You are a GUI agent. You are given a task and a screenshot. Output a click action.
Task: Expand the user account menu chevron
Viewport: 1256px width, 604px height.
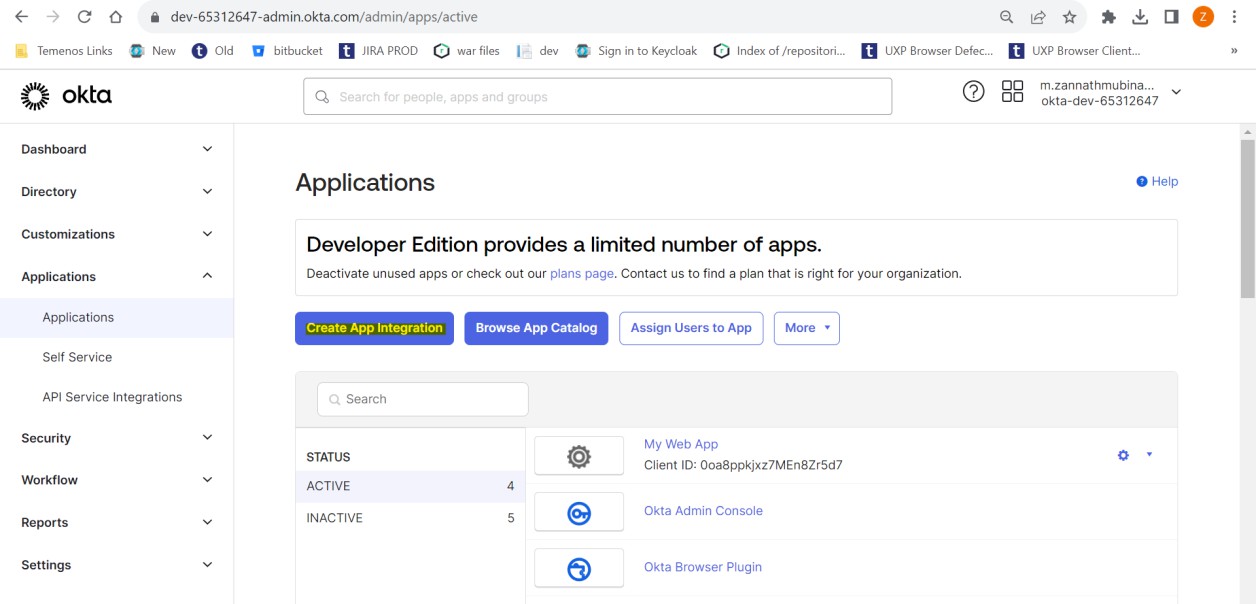(1176, 92)
